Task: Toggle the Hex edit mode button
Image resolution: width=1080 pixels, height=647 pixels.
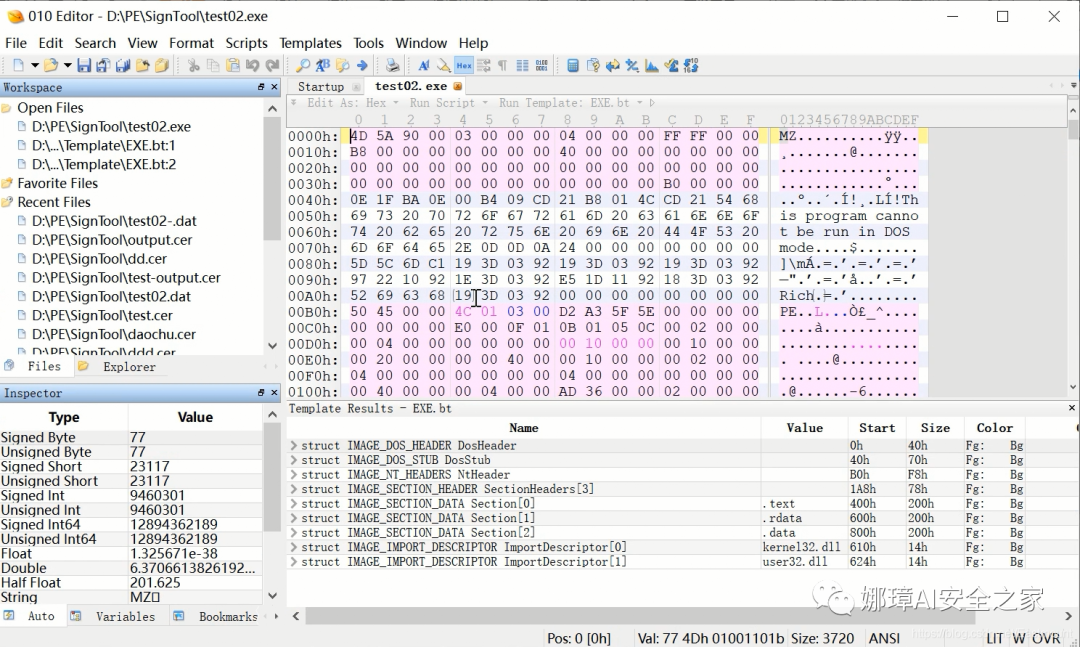Action: [464, 65]
